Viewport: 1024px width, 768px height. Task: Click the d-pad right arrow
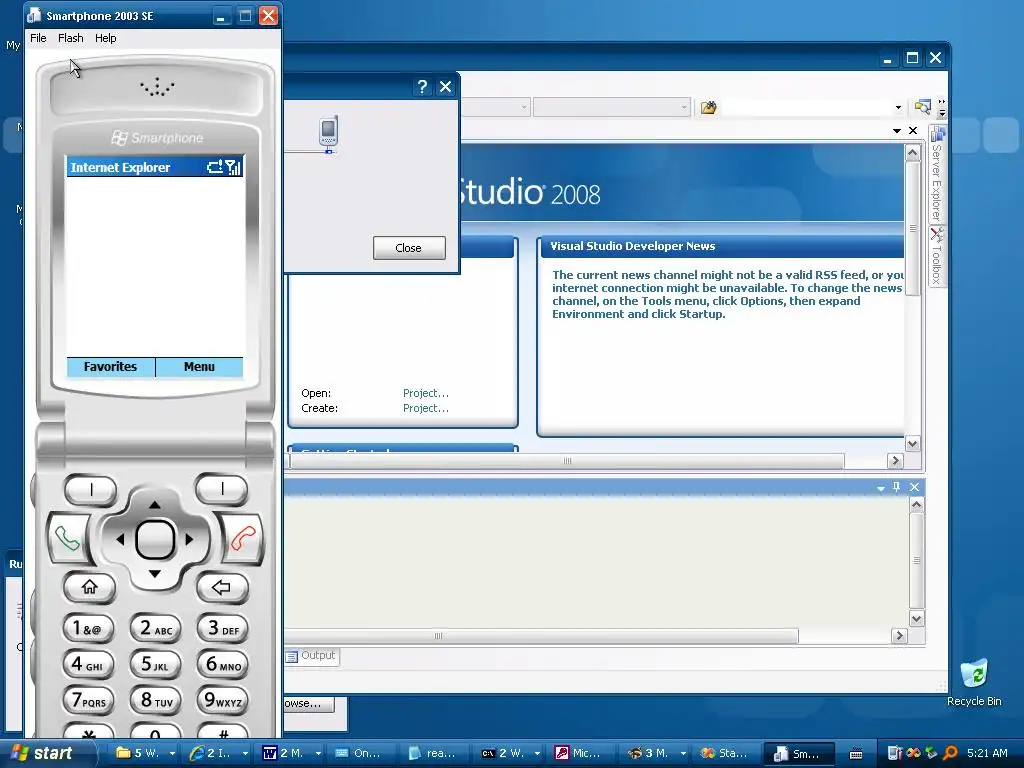click(189, 539)
